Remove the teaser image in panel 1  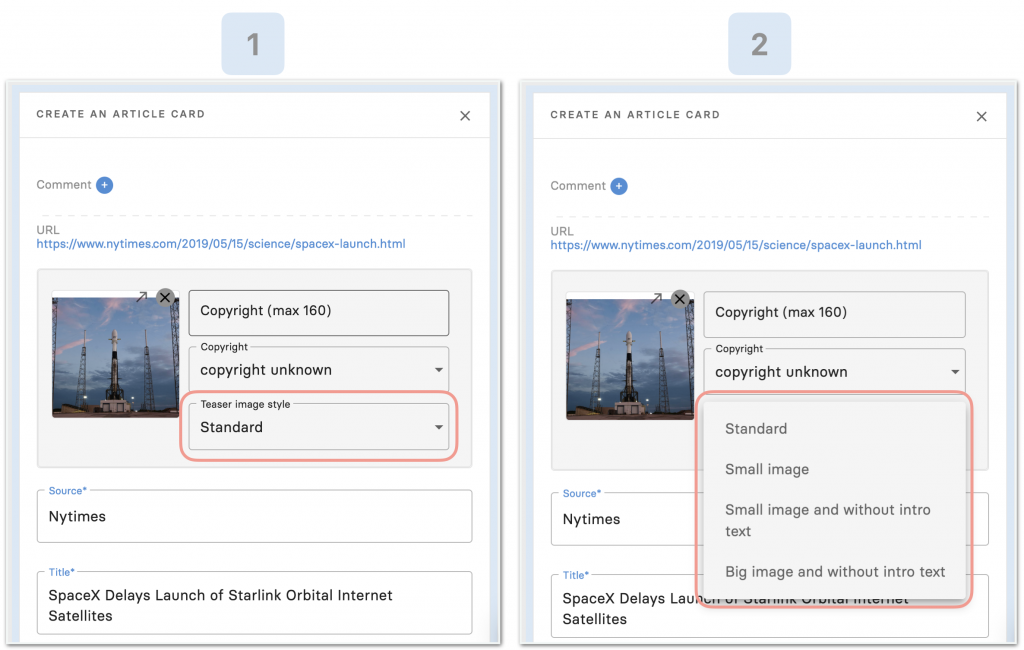[x=165, y=297]
